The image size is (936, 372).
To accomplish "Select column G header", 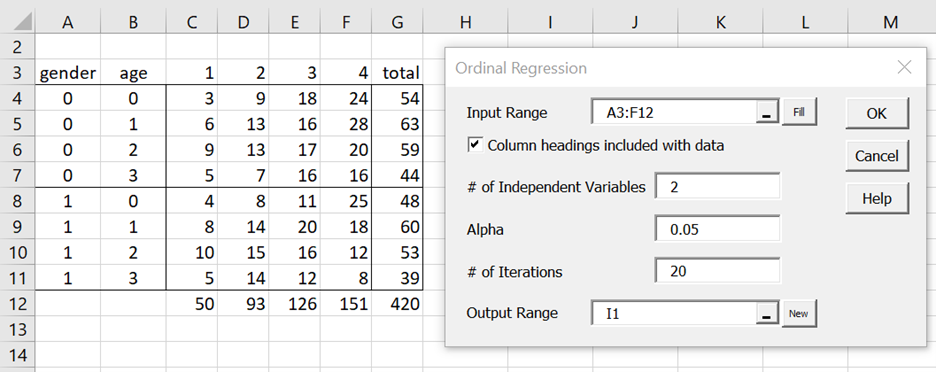I will [x=397, y=21].
